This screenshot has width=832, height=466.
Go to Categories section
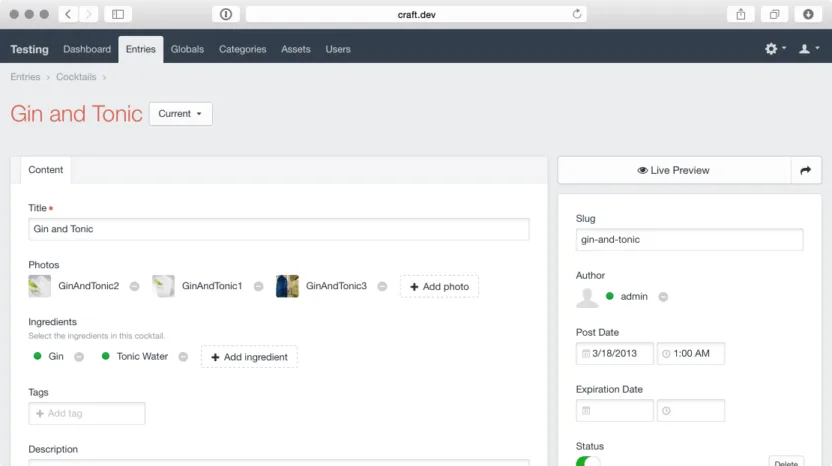pyautogui.click(x=242, y=49)
